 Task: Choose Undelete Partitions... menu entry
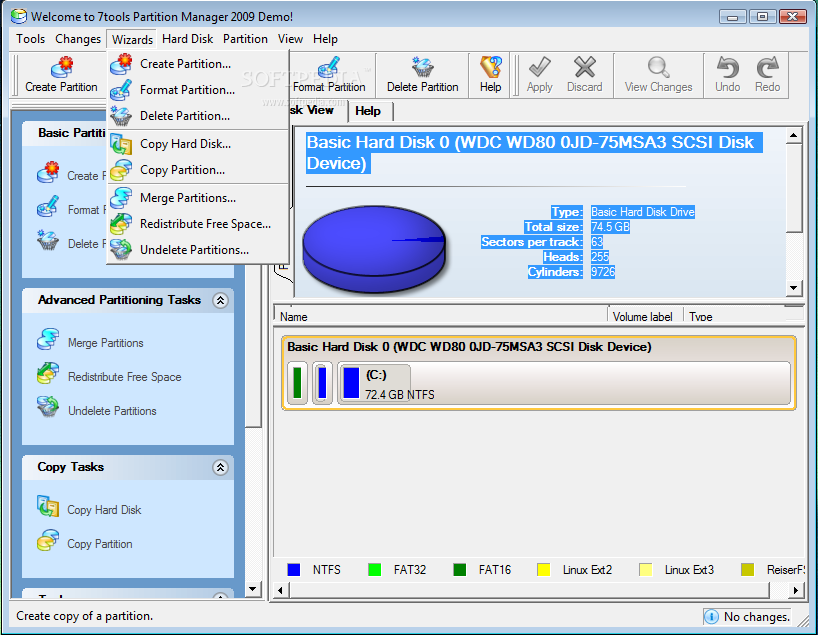point(198,250)
